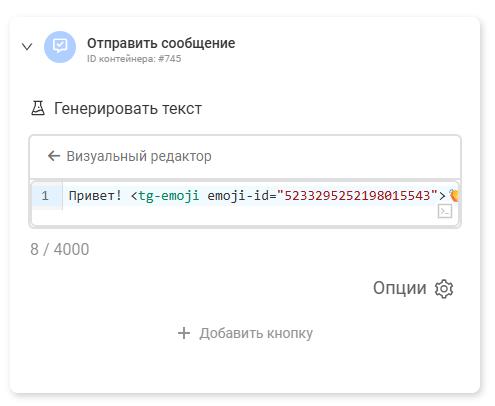Image resolution: width=495 pixels, height=406 pixels.
Task: Collapse the Отправить сообщение container chevron
Action: 27,47
